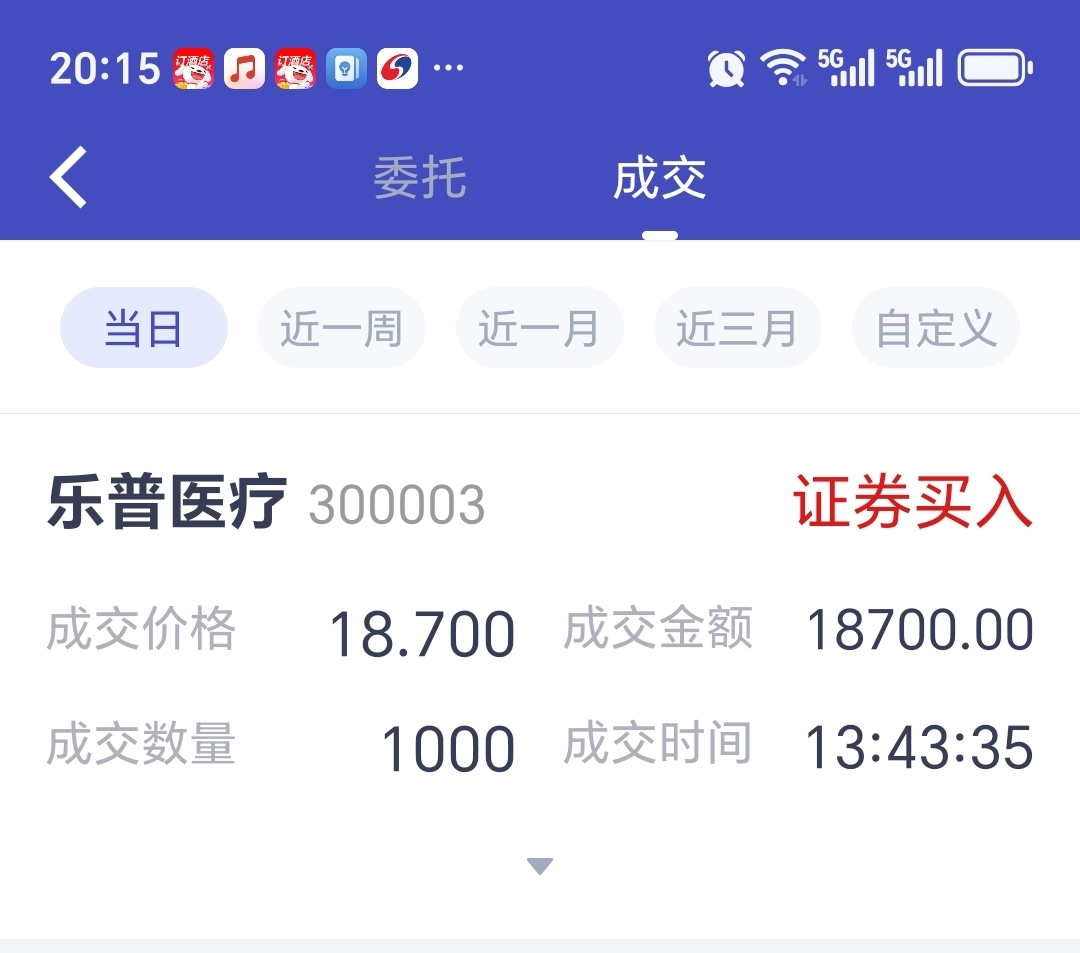Switch to the 委托 tab
1080x953 pixels.
(420, 178)
